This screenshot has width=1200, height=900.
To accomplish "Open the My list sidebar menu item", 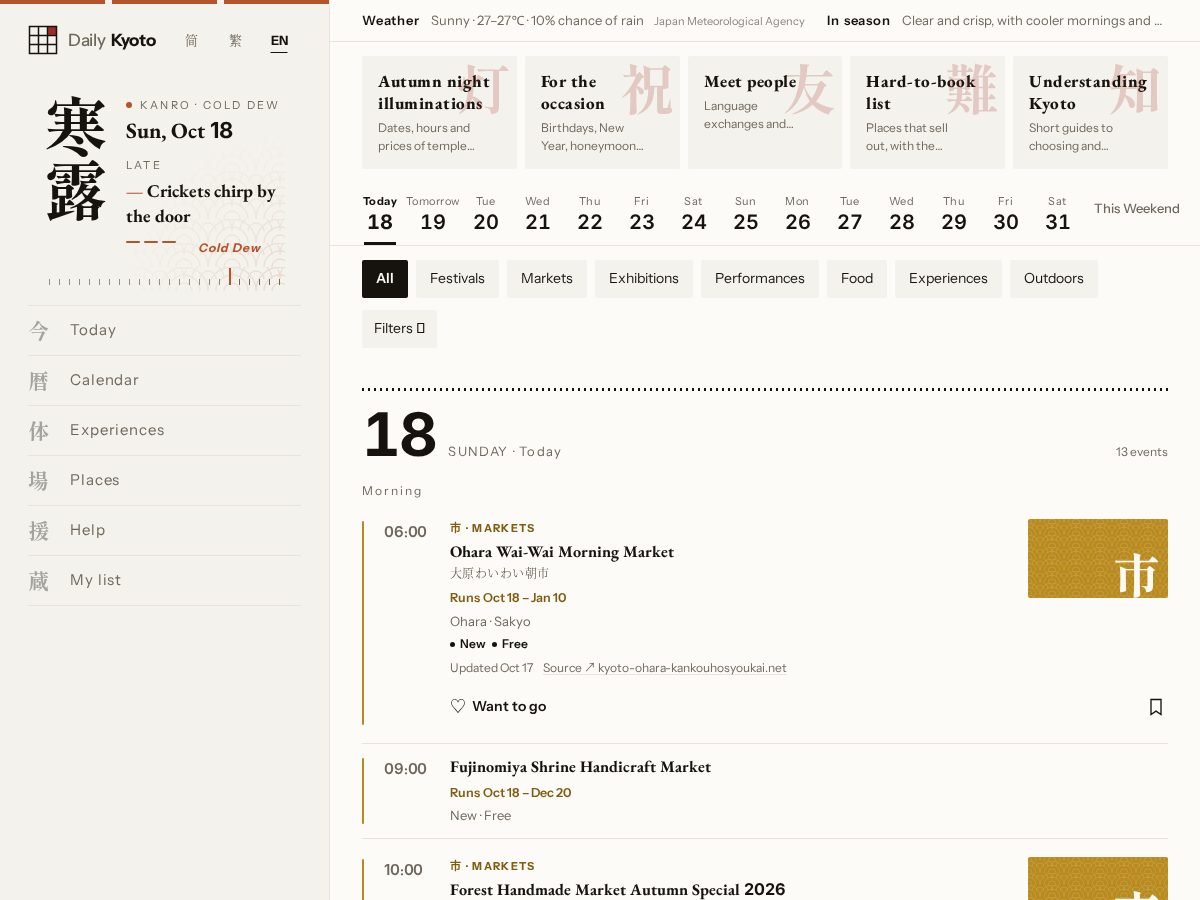I will (164, 580).
